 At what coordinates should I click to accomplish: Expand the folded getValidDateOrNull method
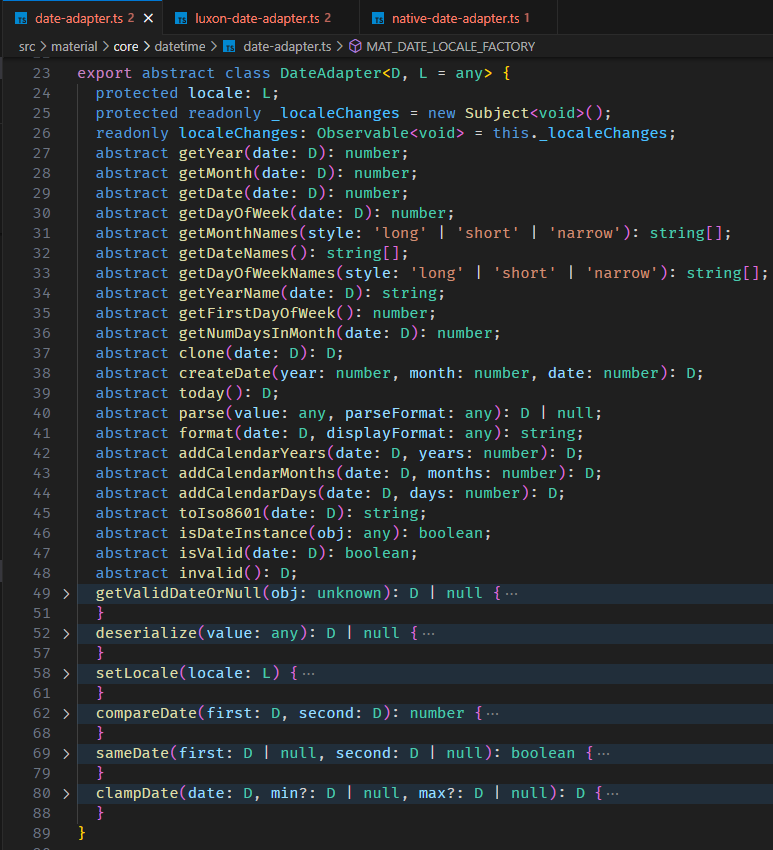point(66,594)
